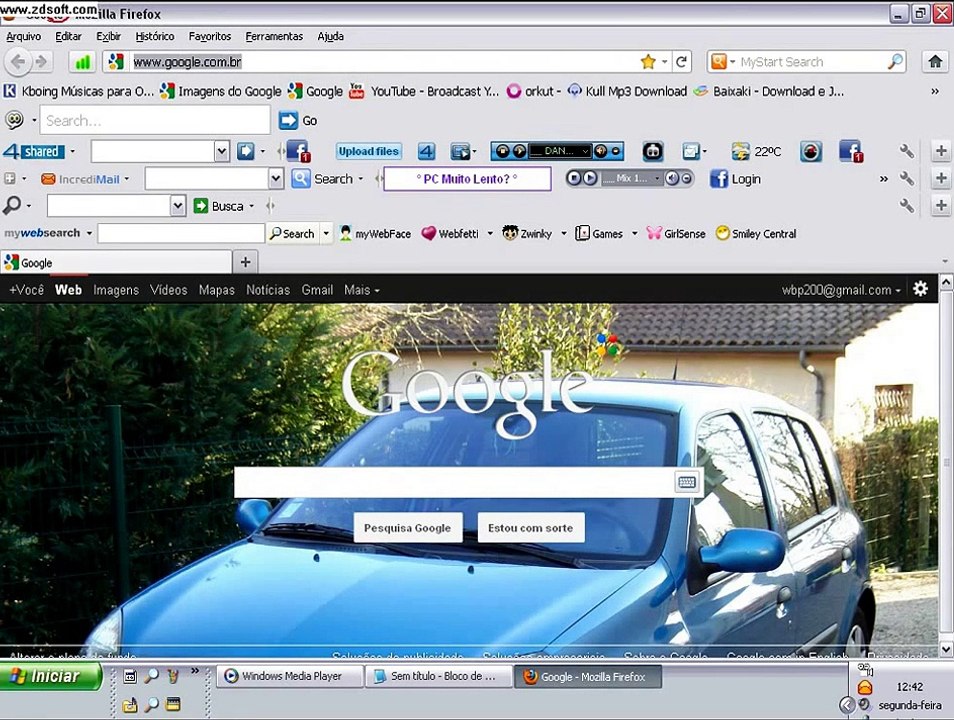Click the Pesquisa Google button
The height and width of the screenshot is (720, 954).
click(408, 528)
